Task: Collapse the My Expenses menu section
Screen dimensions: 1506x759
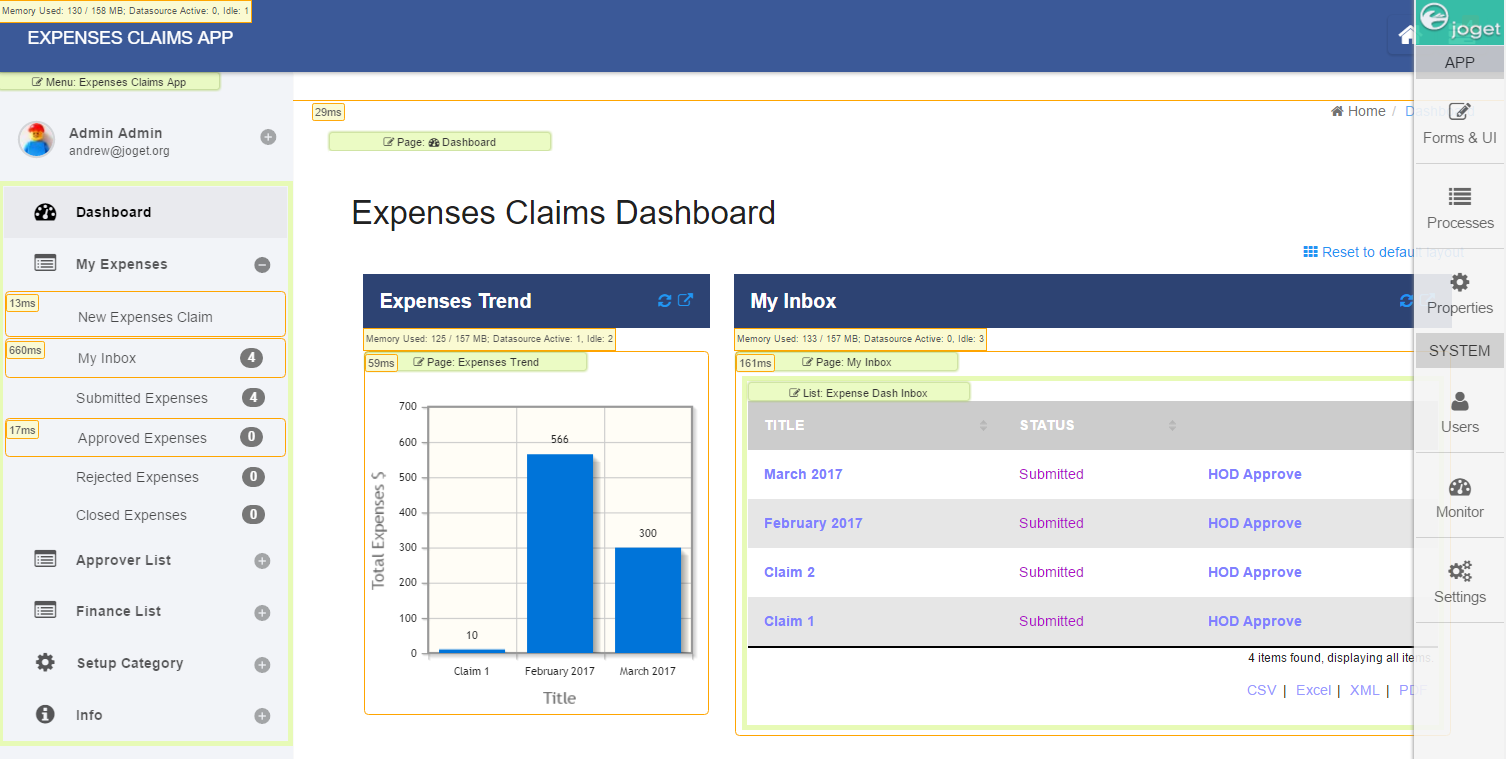Action: tap(262, 265)
